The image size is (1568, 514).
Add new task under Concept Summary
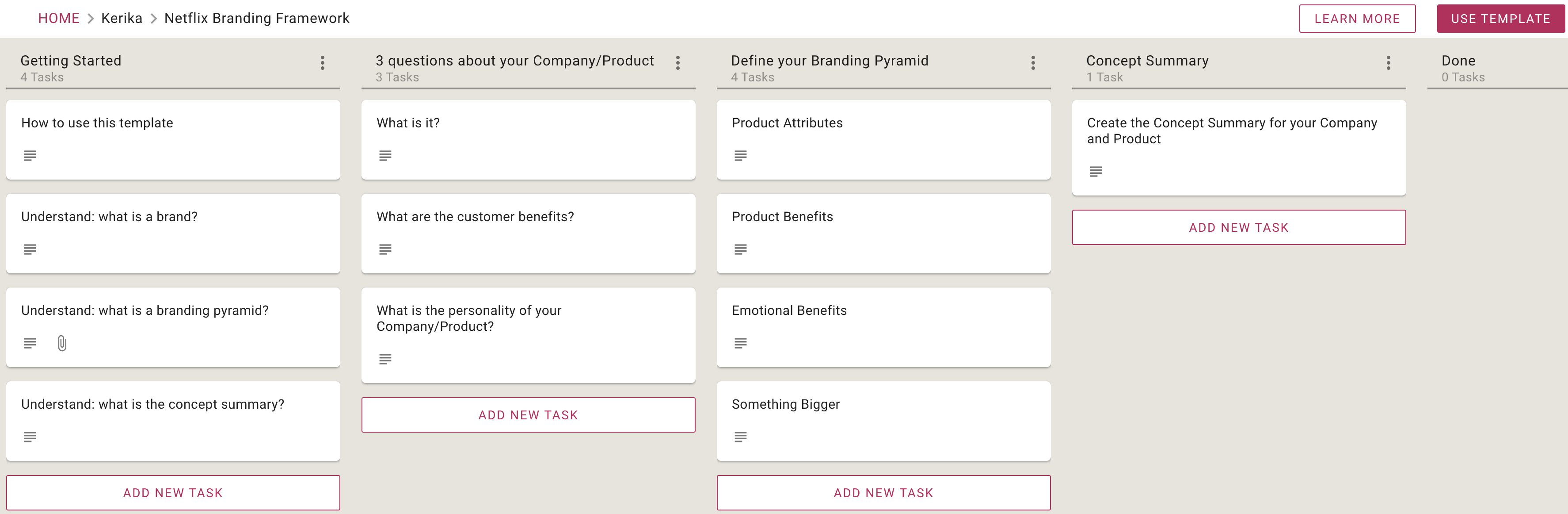tap(1239, 227)
